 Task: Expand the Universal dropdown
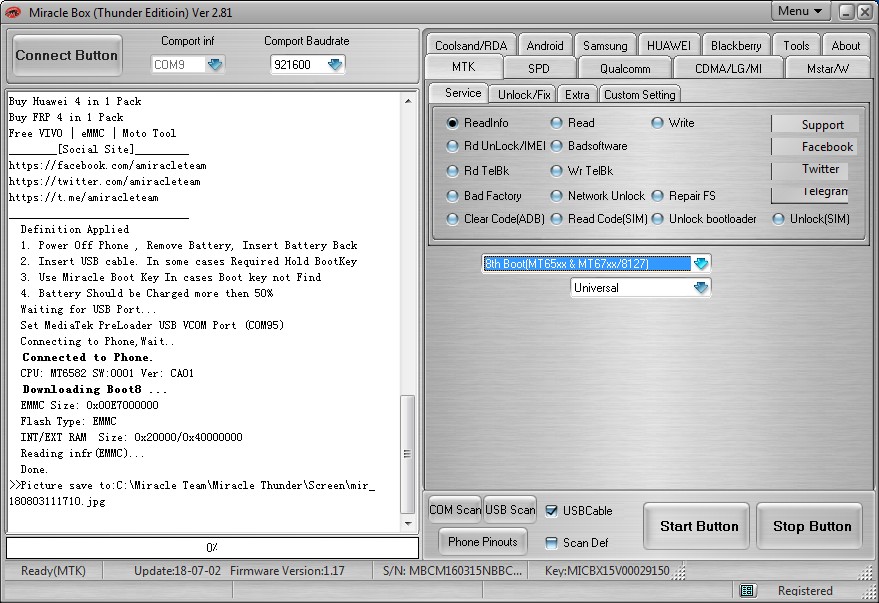[701, 287]
